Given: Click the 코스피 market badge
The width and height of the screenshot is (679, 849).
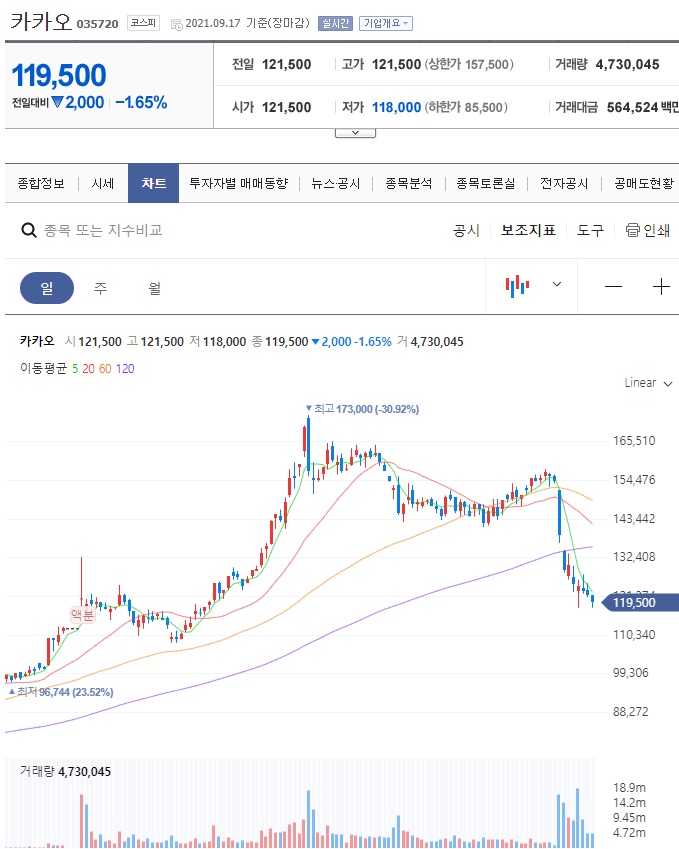Looking at the screenshot, I should coord(143,23).
